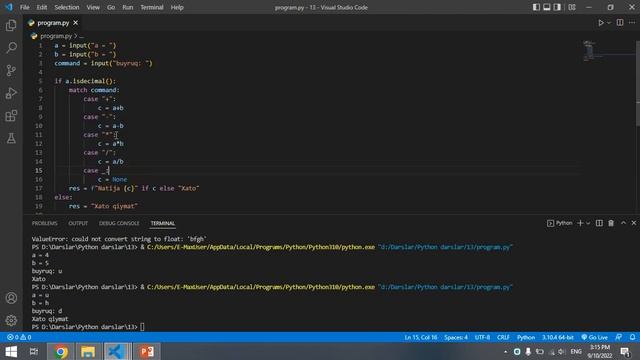This screenshot has width=640, height=360.
Task: Open the Manage gear settings
Action: pos(11,320)
